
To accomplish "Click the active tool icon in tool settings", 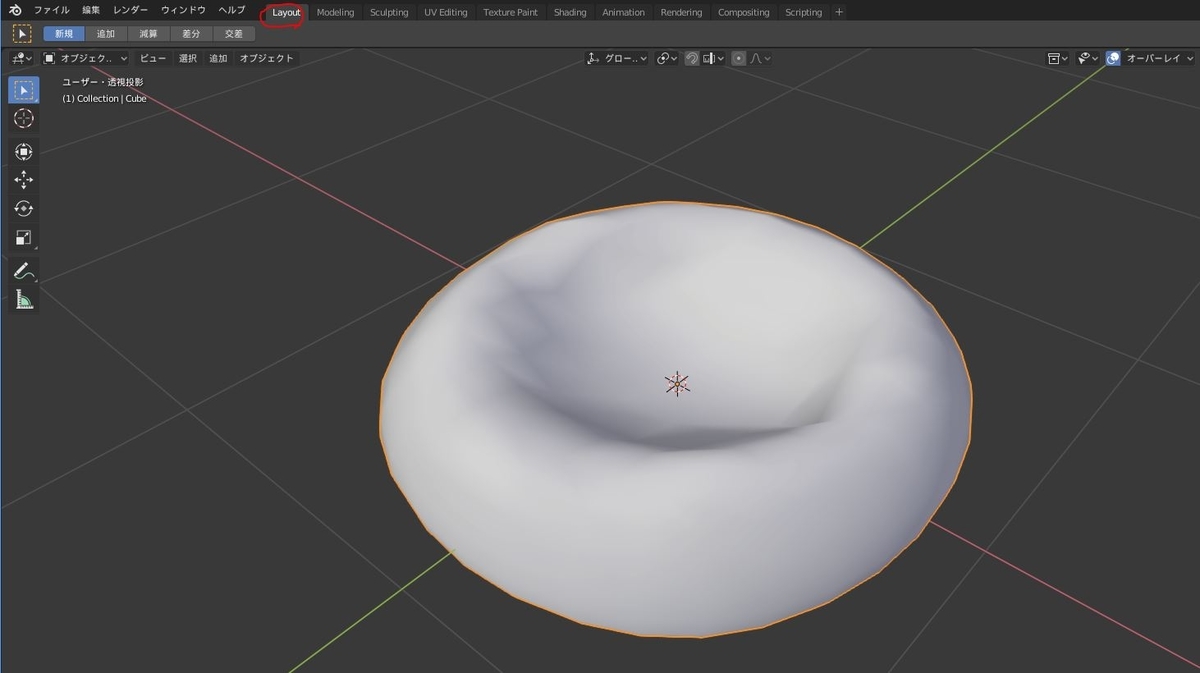I will (x=22, y=34).
